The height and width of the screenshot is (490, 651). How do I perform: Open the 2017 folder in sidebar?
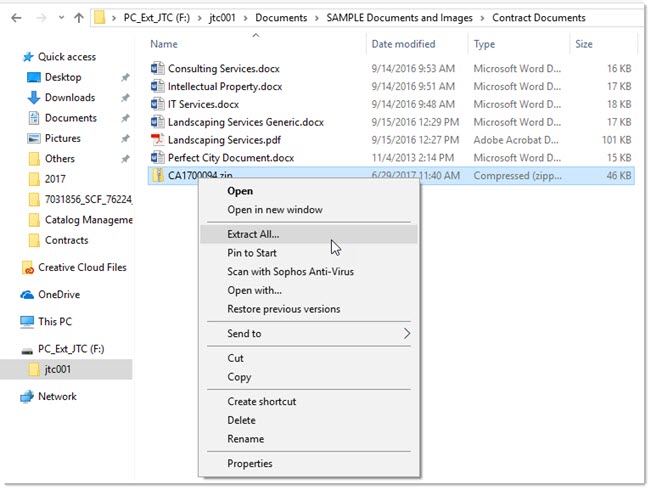point(55,179)
